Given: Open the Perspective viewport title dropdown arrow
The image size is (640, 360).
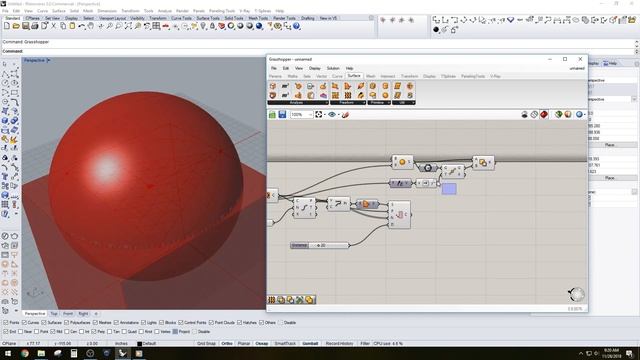Looking at the screenshot, I should click(x=48, y=60).
